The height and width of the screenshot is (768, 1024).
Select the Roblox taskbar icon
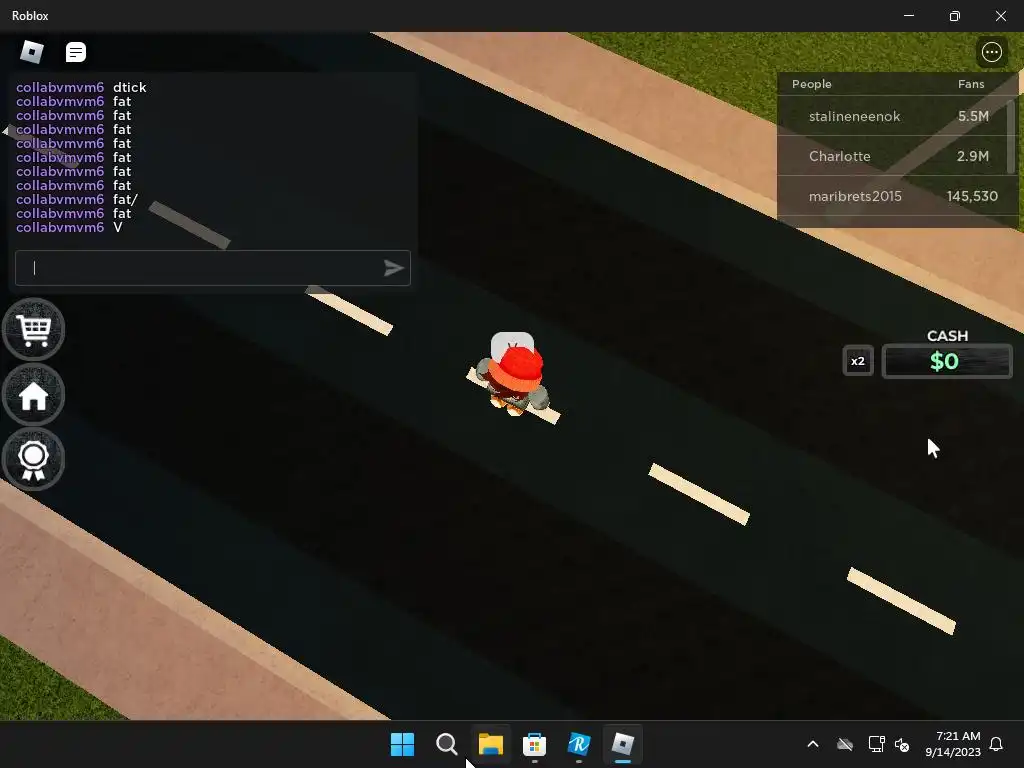(x=622, y=744)
